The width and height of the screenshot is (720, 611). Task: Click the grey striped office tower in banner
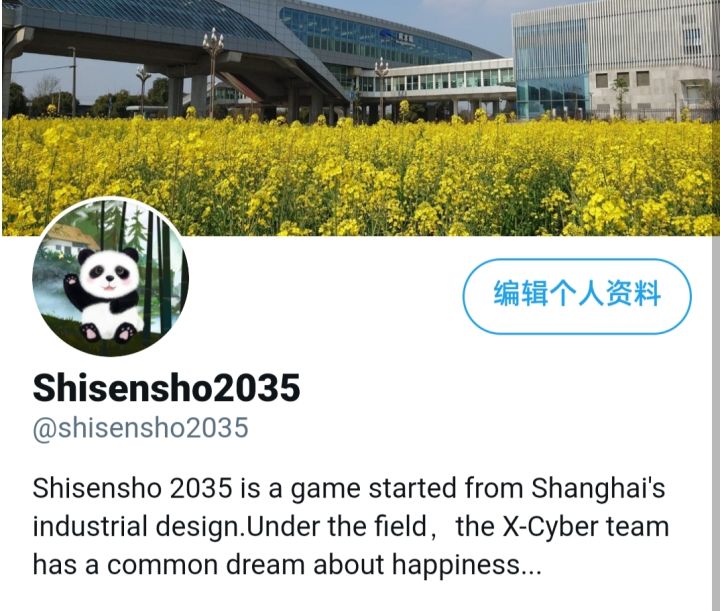coord(615,60)
